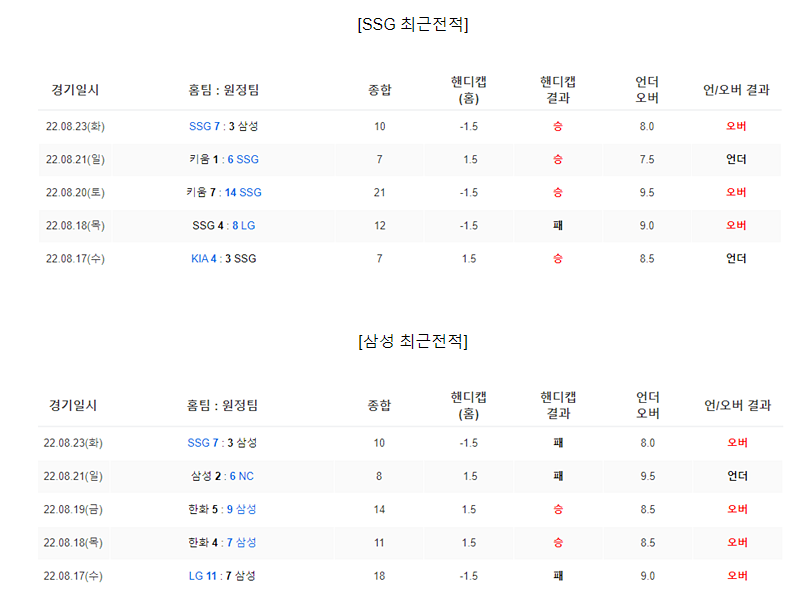This screenshot has width=812, height=602.
Task: Select the 22.08.19(금) date cell
Action: point(73,509)
